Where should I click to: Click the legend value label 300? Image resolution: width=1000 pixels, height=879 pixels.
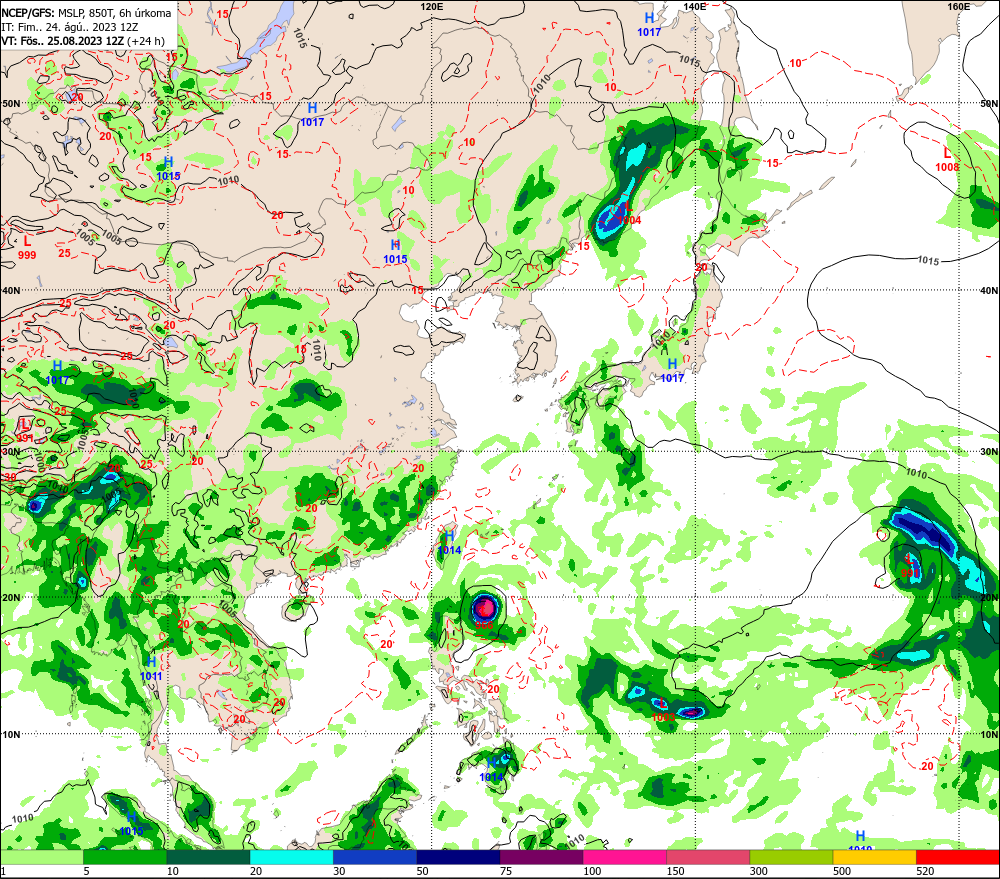coord(758,871)
